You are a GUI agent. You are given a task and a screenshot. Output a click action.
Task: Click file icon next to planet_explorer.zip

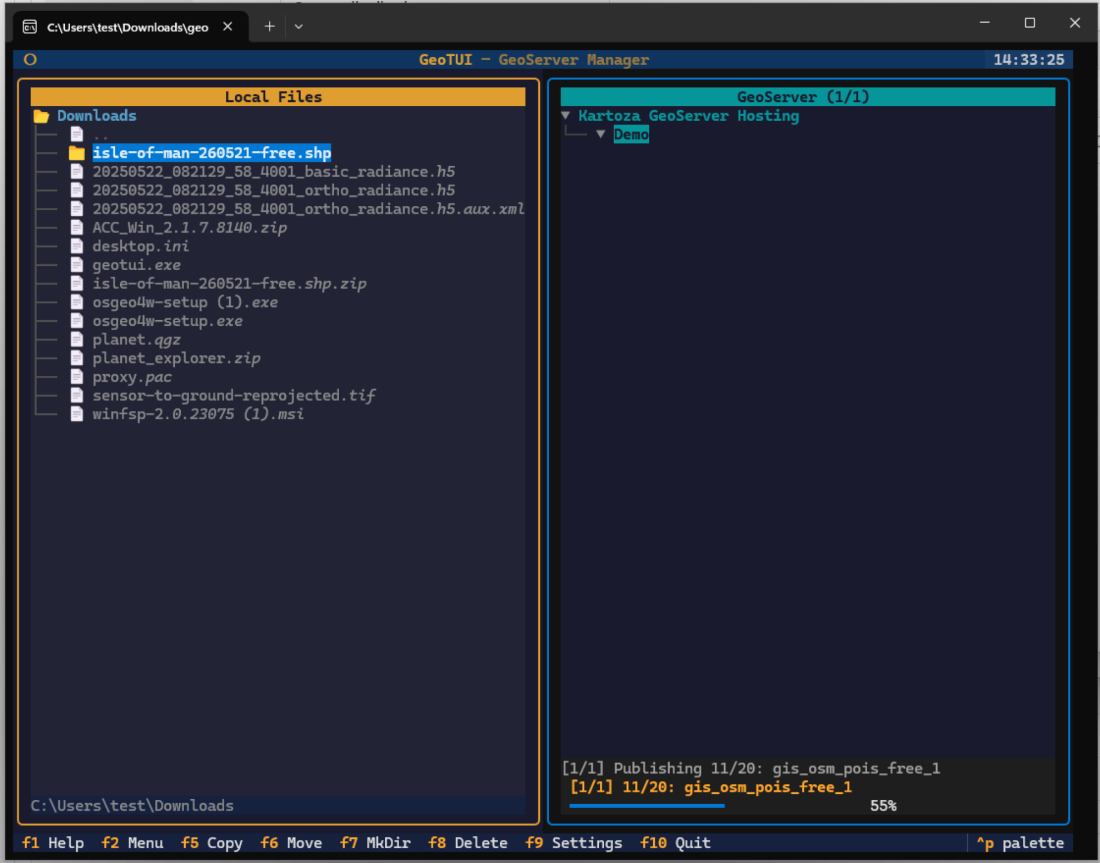[x=77, y=358]
